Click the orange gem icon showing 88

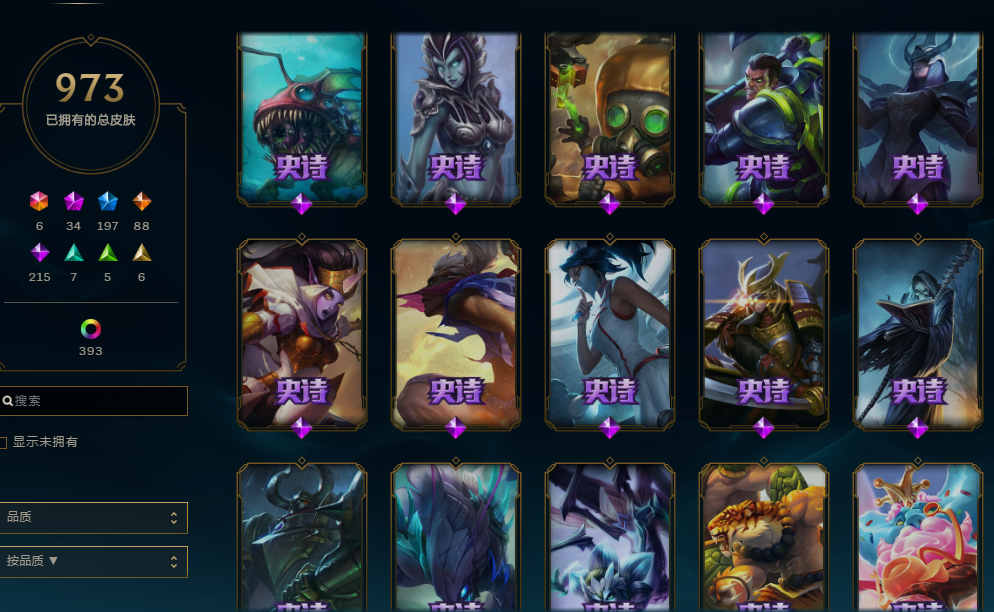tap(141, 202)
